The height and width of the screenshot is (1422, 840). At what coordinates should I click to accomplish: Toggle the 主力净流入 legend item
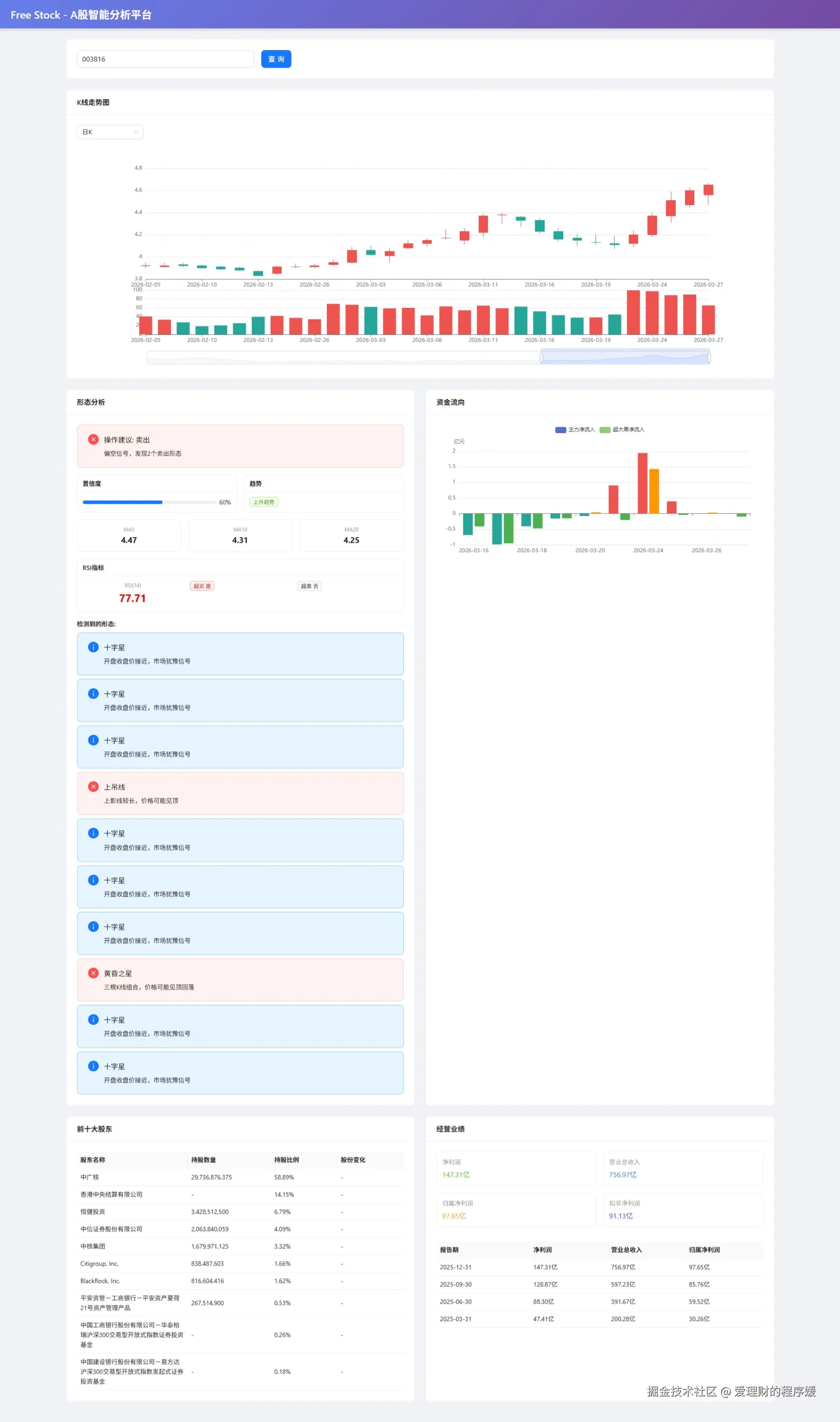click(575, 429)
